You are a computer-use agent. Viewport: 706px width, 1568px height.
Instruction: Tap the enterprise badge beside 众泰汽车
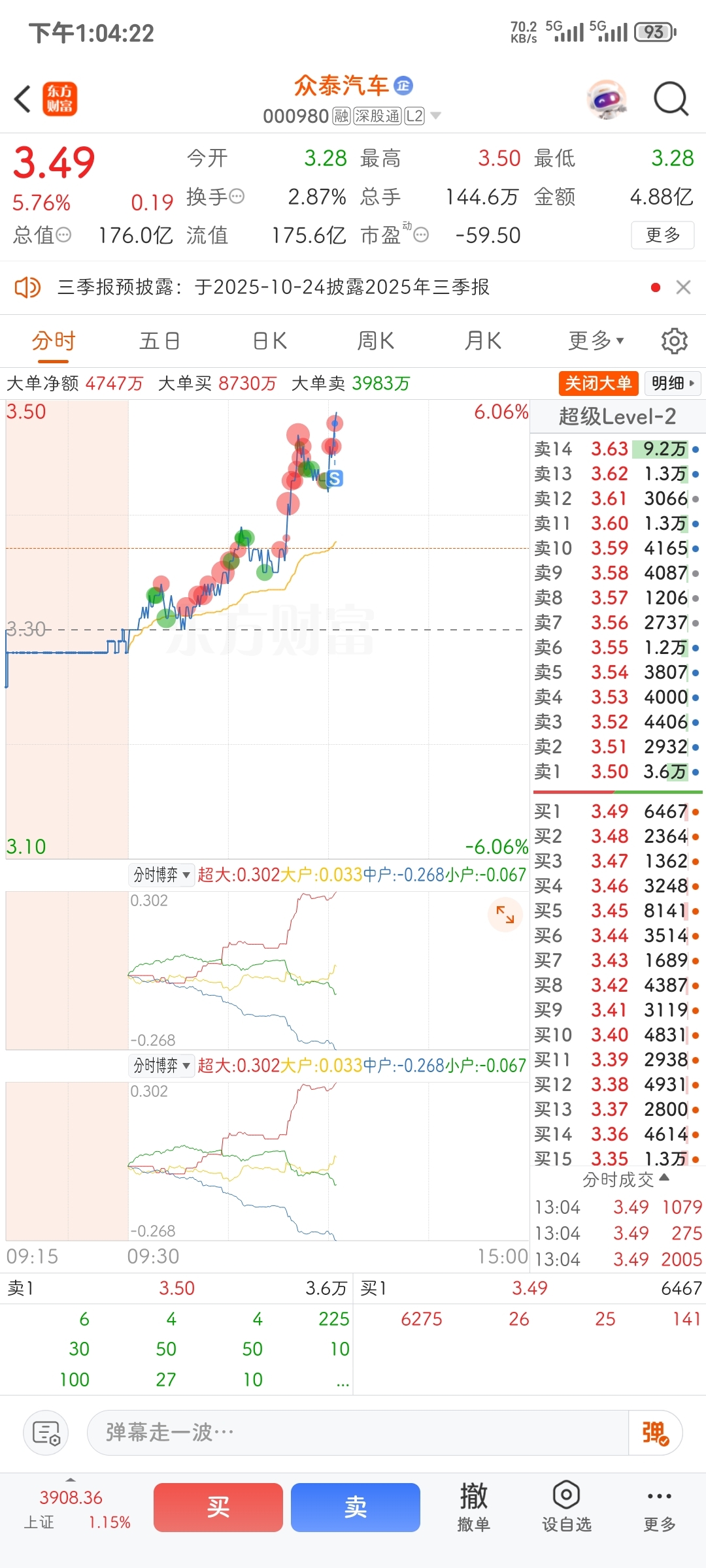[x=403, y=85]
